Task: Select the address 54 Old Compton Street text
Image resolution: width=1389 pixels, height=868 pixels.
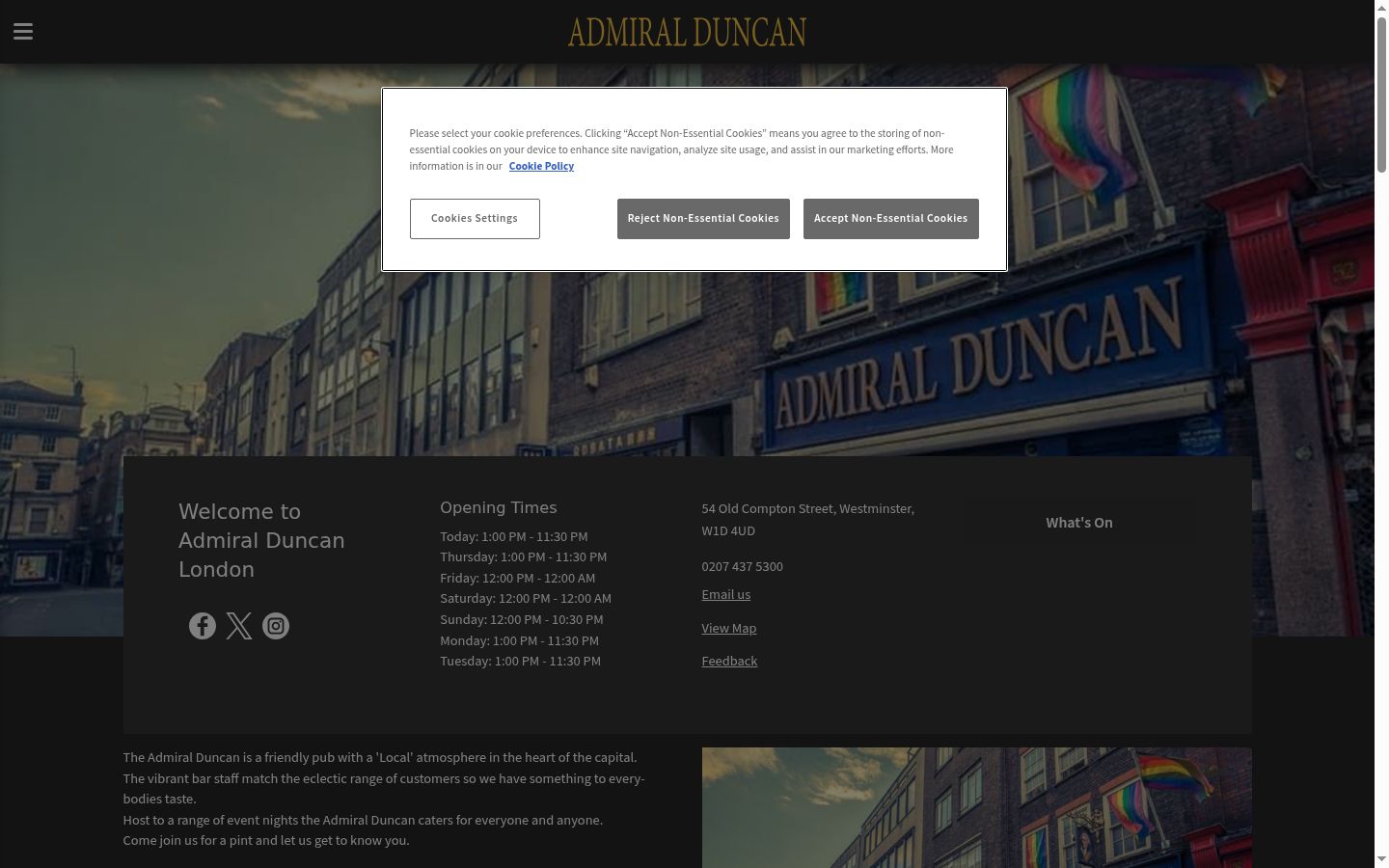Action: tap(807, 519)
